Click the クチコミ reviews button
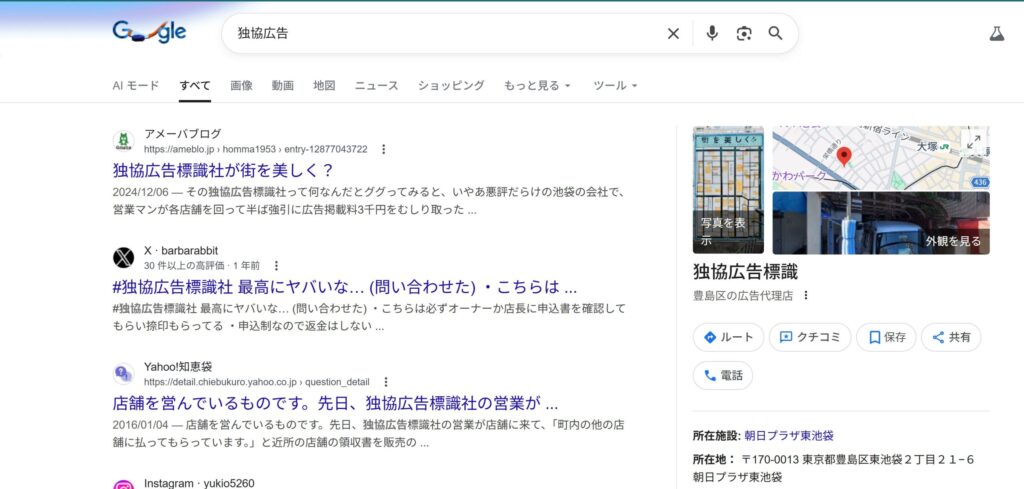This screenshot has width=1024, height=489. [810, 338]
